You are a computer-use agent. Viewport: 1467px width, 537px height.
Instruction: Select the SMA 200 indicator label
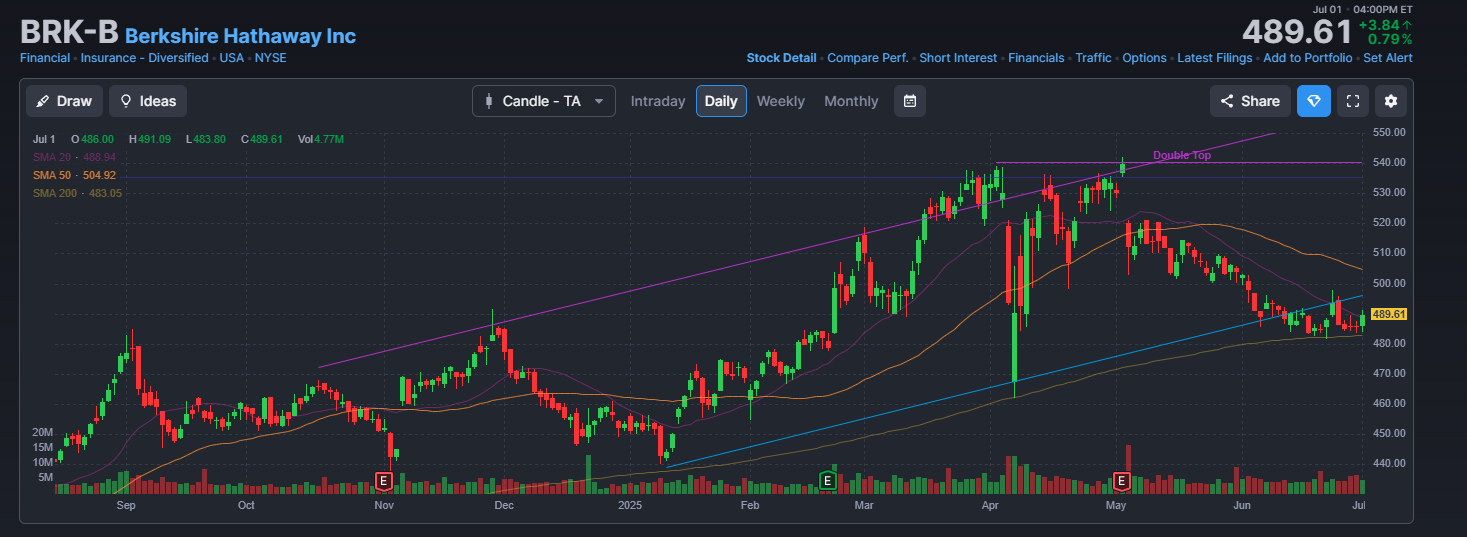tap(77, 193)
